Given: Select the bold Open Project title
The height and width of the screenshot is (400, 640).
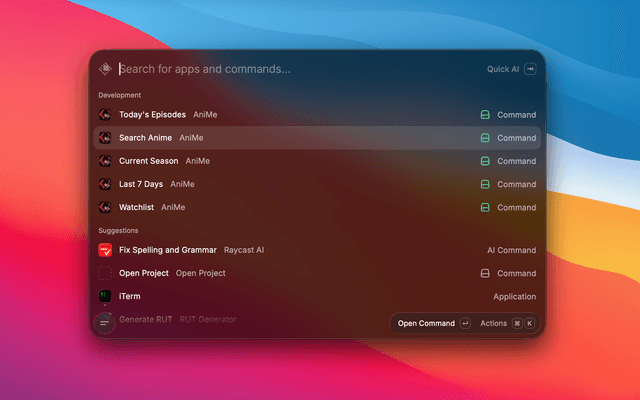Looking at the screenshot, I should click(144, 273).
